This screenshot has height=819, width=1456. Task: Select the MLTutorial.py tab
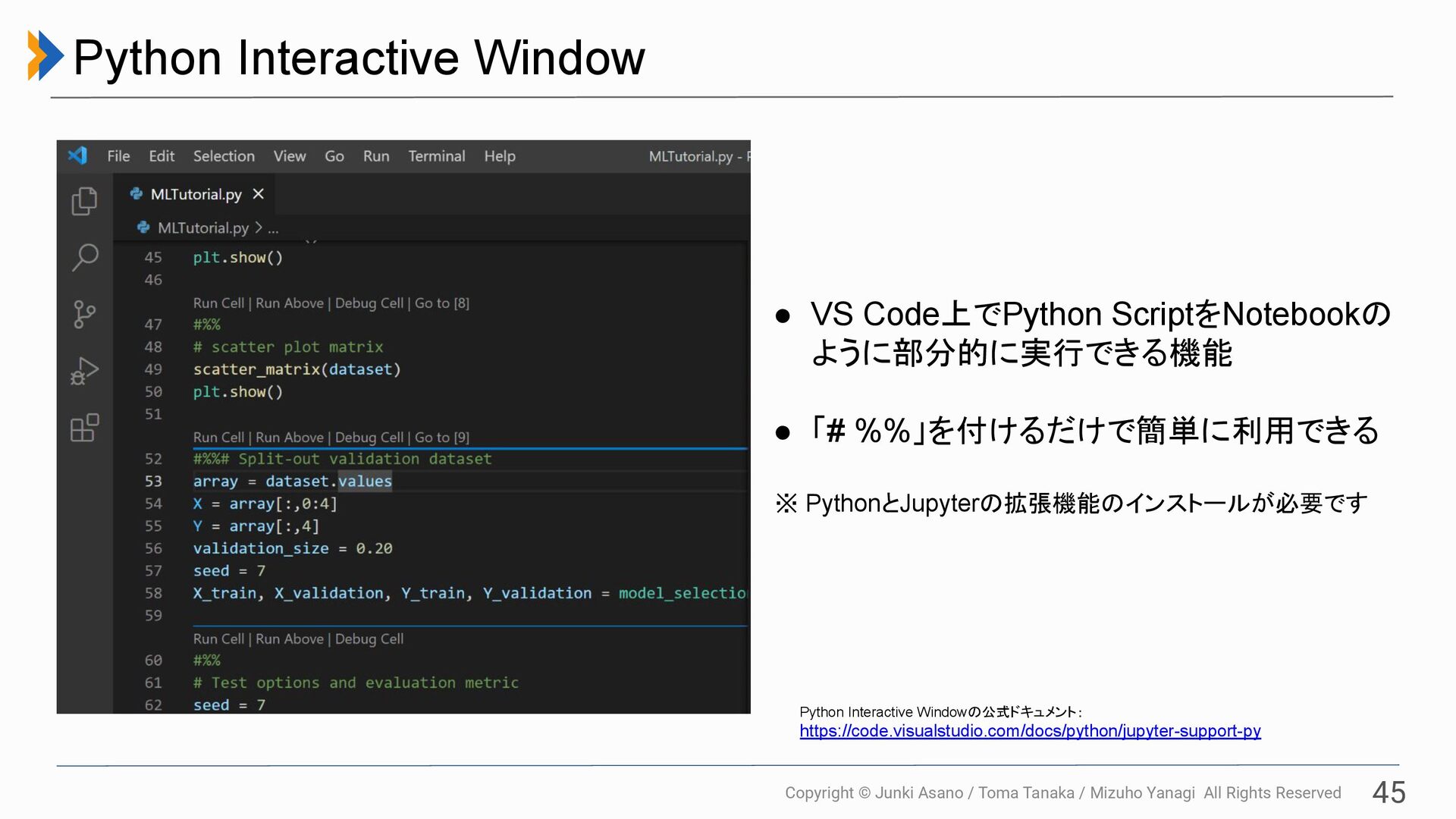point(196,194)
